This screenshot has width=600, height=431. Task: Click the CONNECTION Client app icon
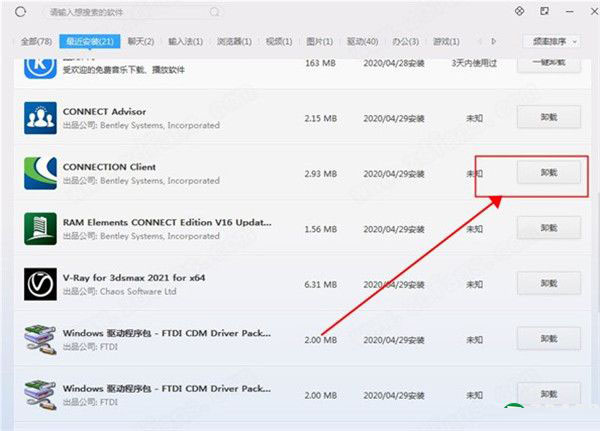40,173
